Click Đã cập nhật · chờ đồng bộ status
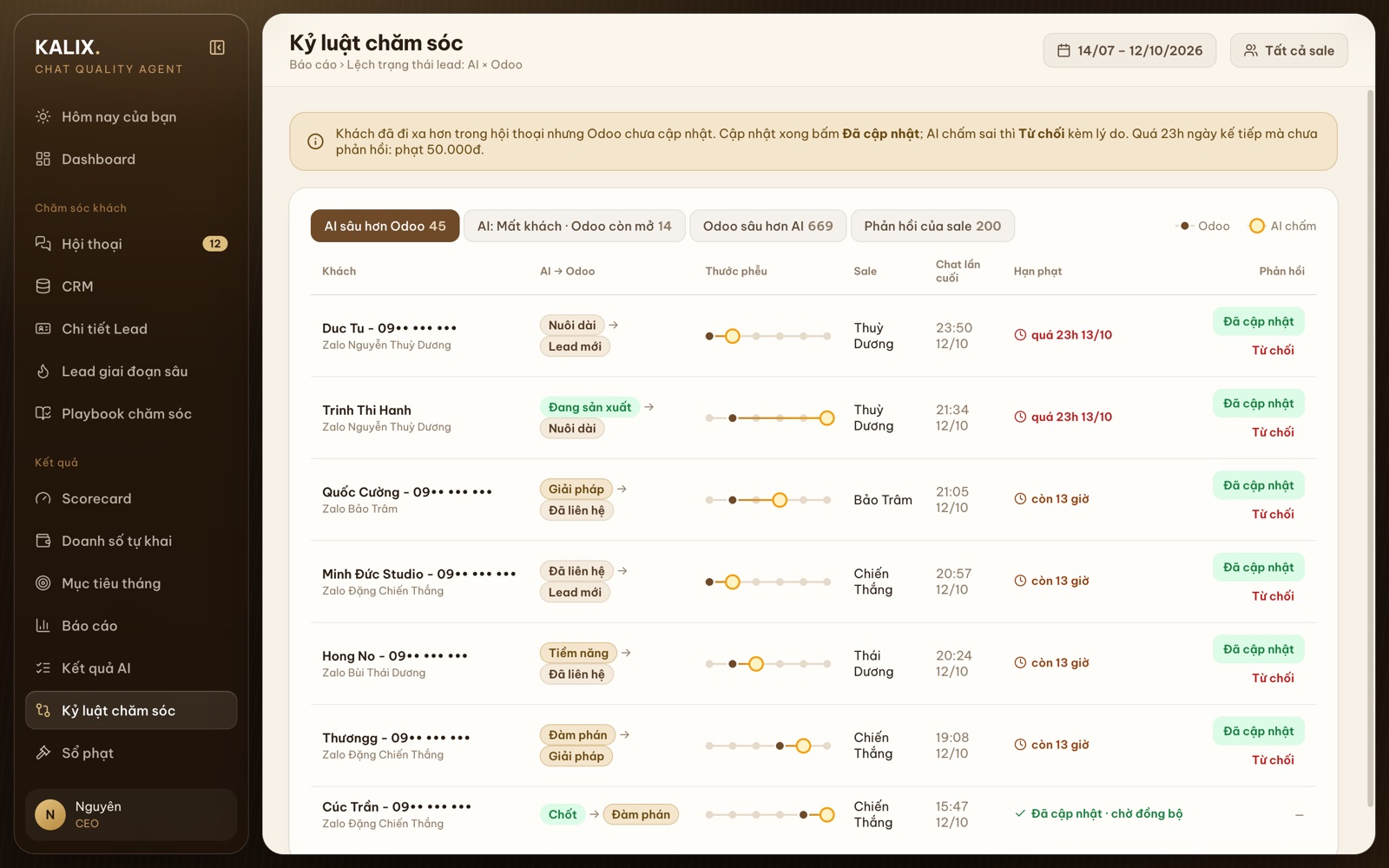Image resolution: width=1389 pixels, height=868 pixels. click(x=1098, y=813)
